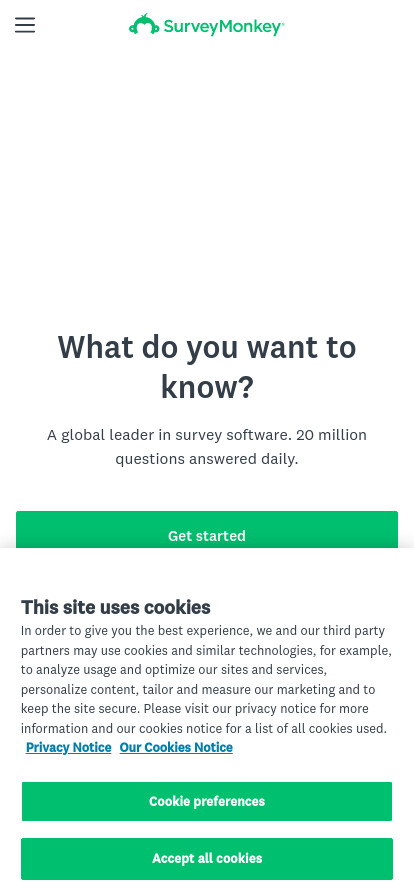Image resolution: width=414 pixels, height=896 pixels.
Task: Manage settings with the Cookie preferences button
Action: pos(207,801)
